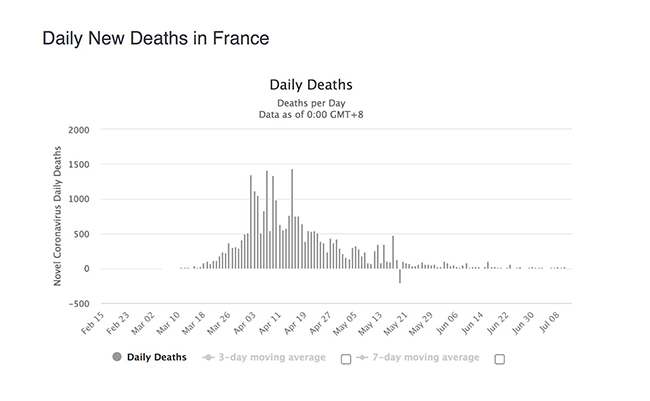Toggle the Daily Deaths legend label
Screen dimensions: 650x401
pos(155,358)
